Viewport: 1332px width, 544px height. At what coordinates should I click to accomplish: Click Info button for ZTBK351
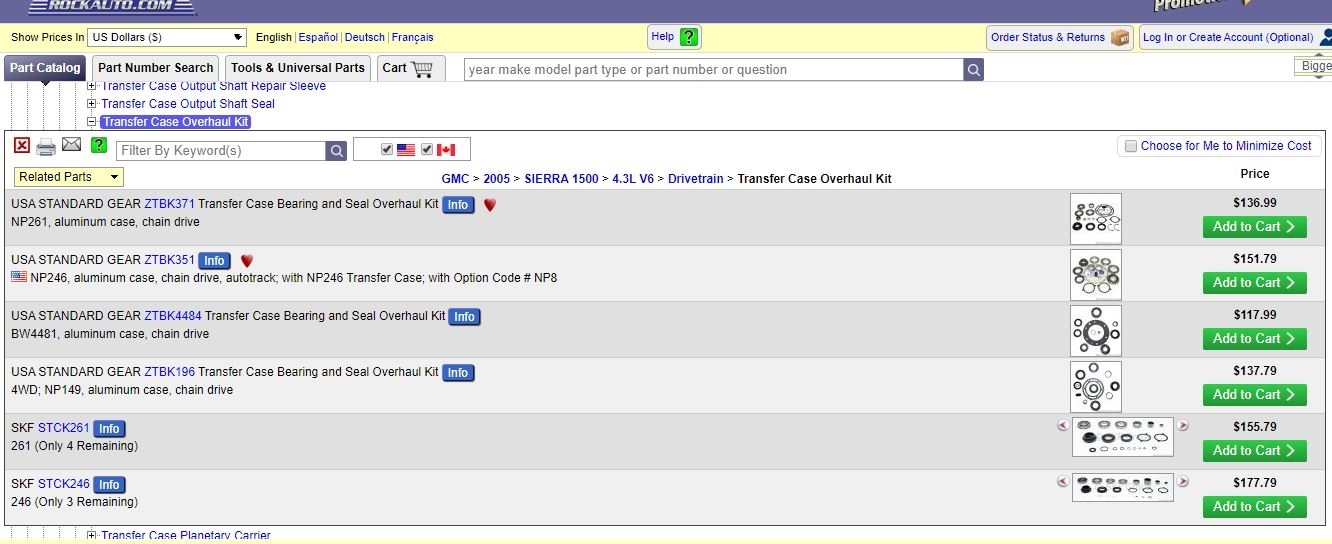(x=214, y=261)
